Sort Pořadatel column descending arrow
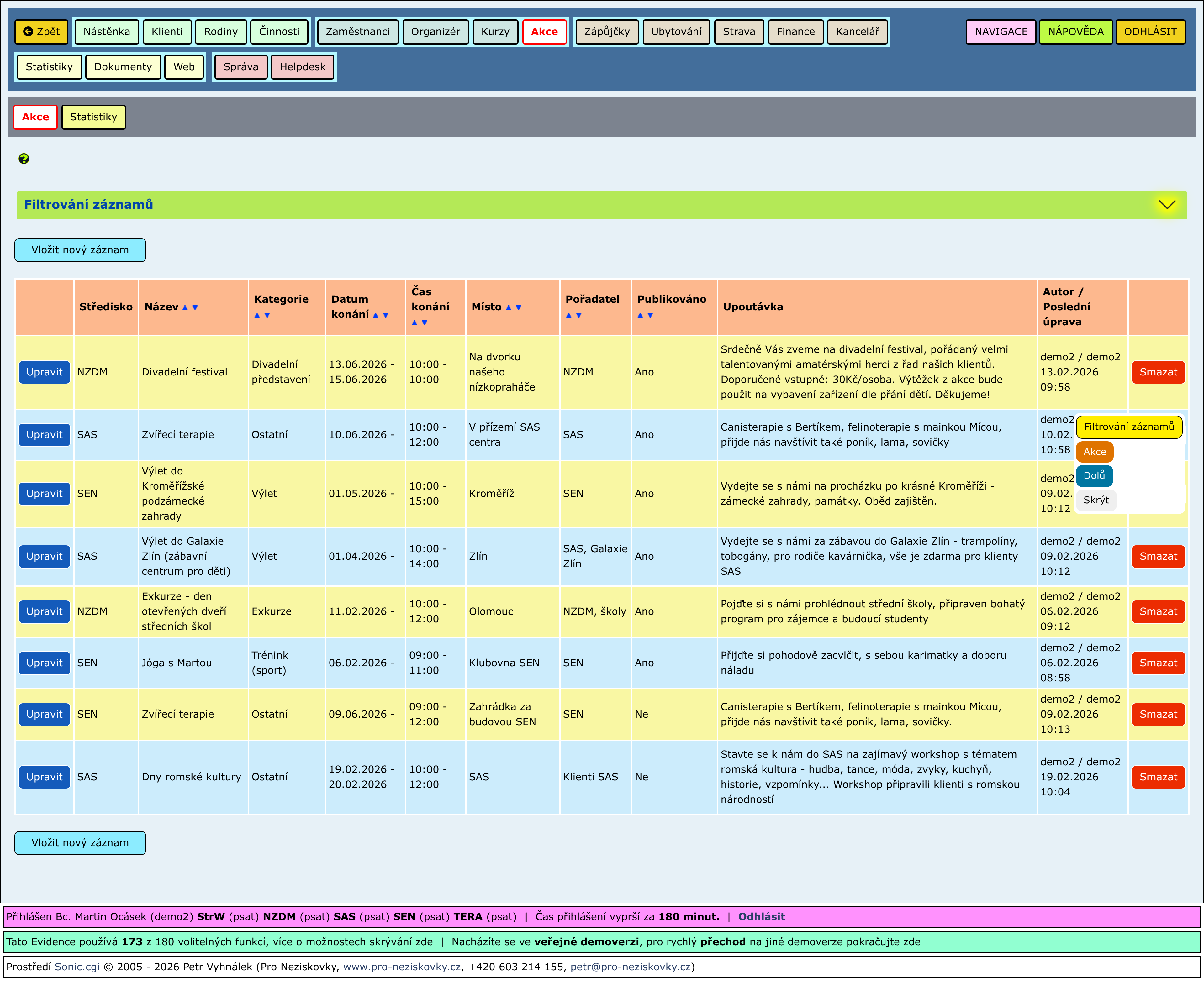This screenshot has height=996, width=1204. [x=578, y=315]
